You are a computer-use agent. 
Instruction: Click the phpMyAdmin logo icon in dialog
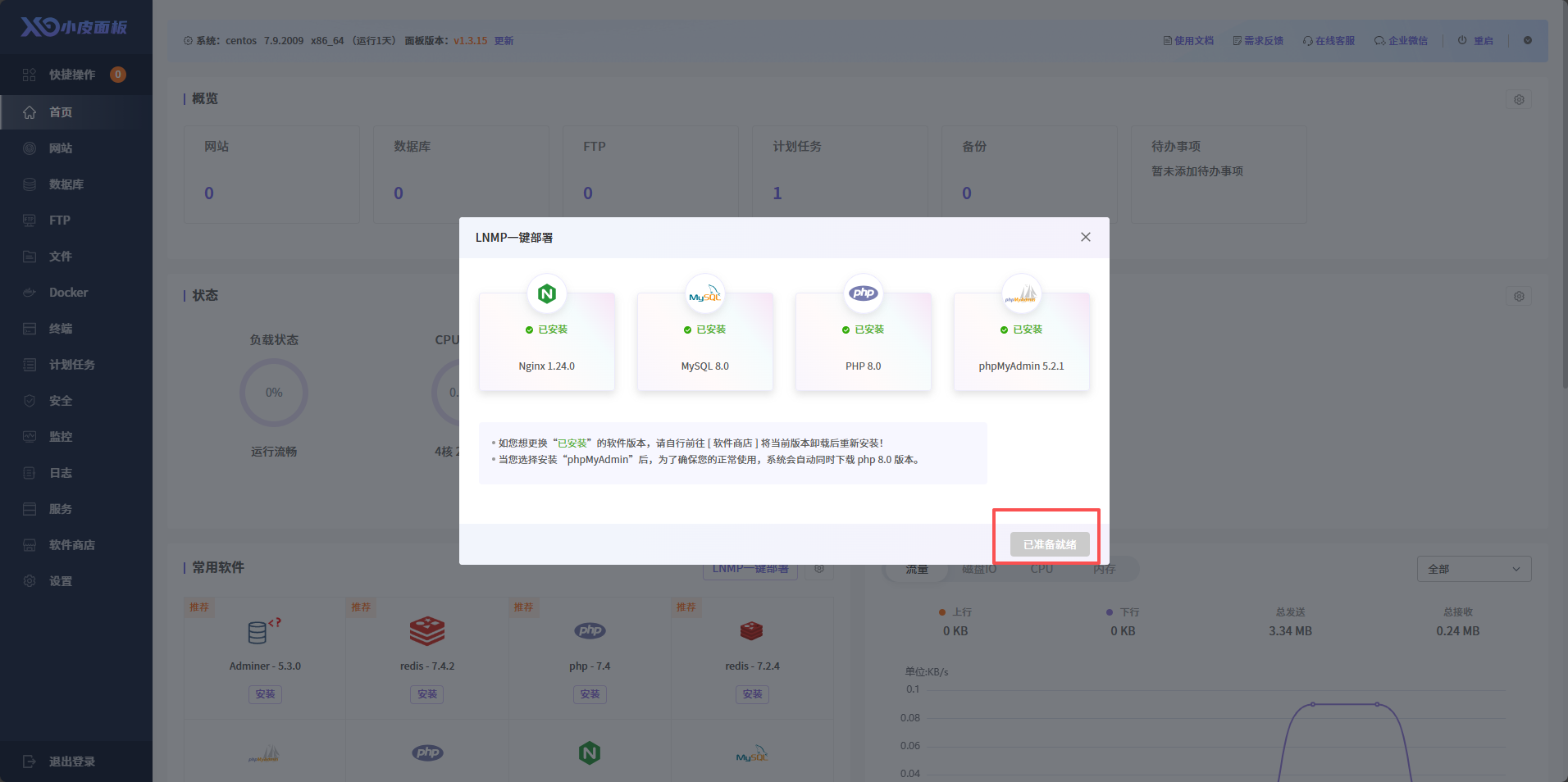[x=1021, y=293]
